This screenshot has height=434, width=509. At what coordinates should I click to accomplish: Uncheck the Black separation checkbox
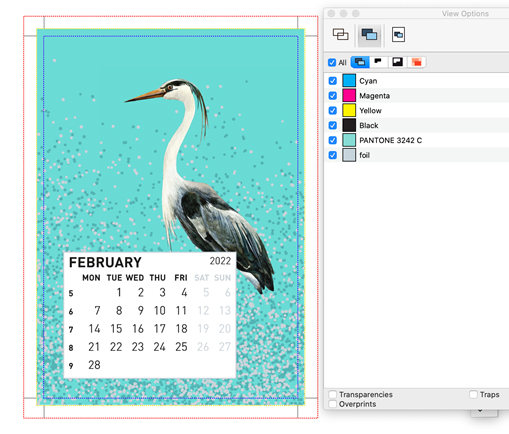click(x=333, y=125)
